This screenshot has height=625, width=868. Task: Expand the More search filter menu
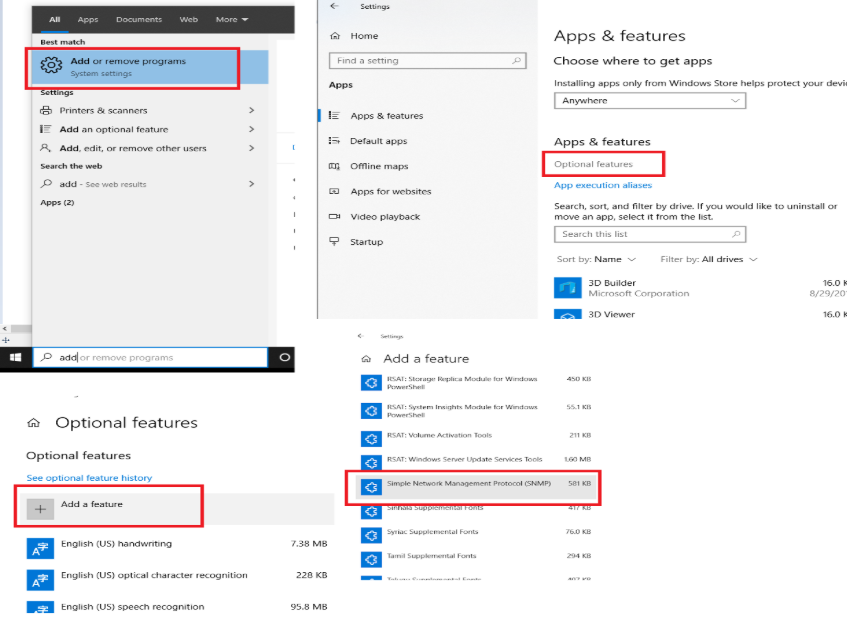[x=232, y=19]
